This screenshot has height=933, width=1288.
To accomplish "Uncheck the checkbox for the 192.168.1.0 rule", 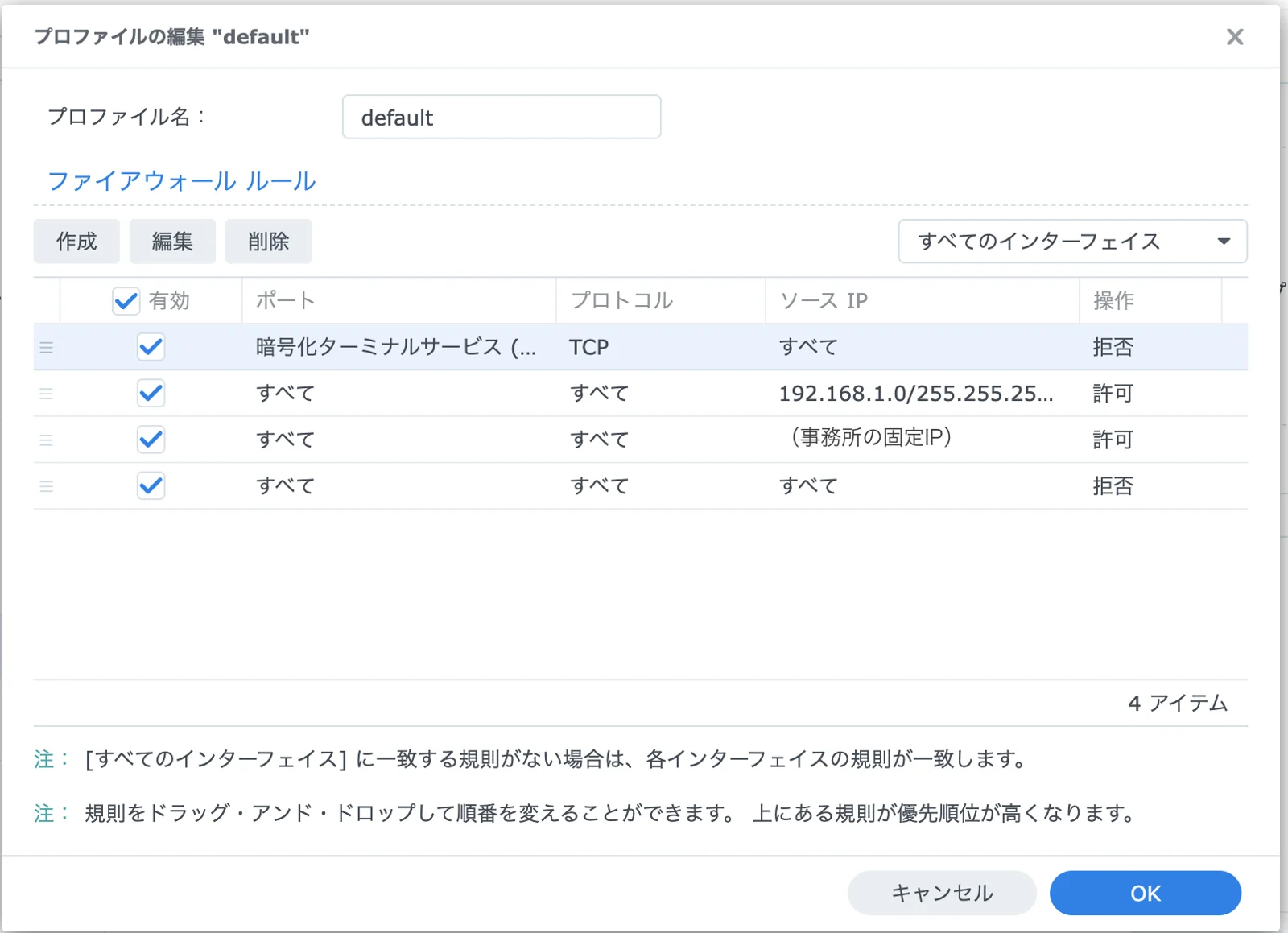I will coord(151,394).
